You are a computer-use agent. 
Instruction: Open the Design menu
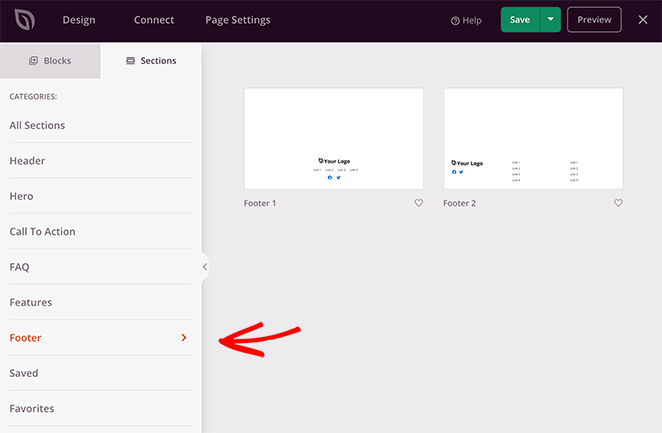pyautogui.click(x=80, y=20)
